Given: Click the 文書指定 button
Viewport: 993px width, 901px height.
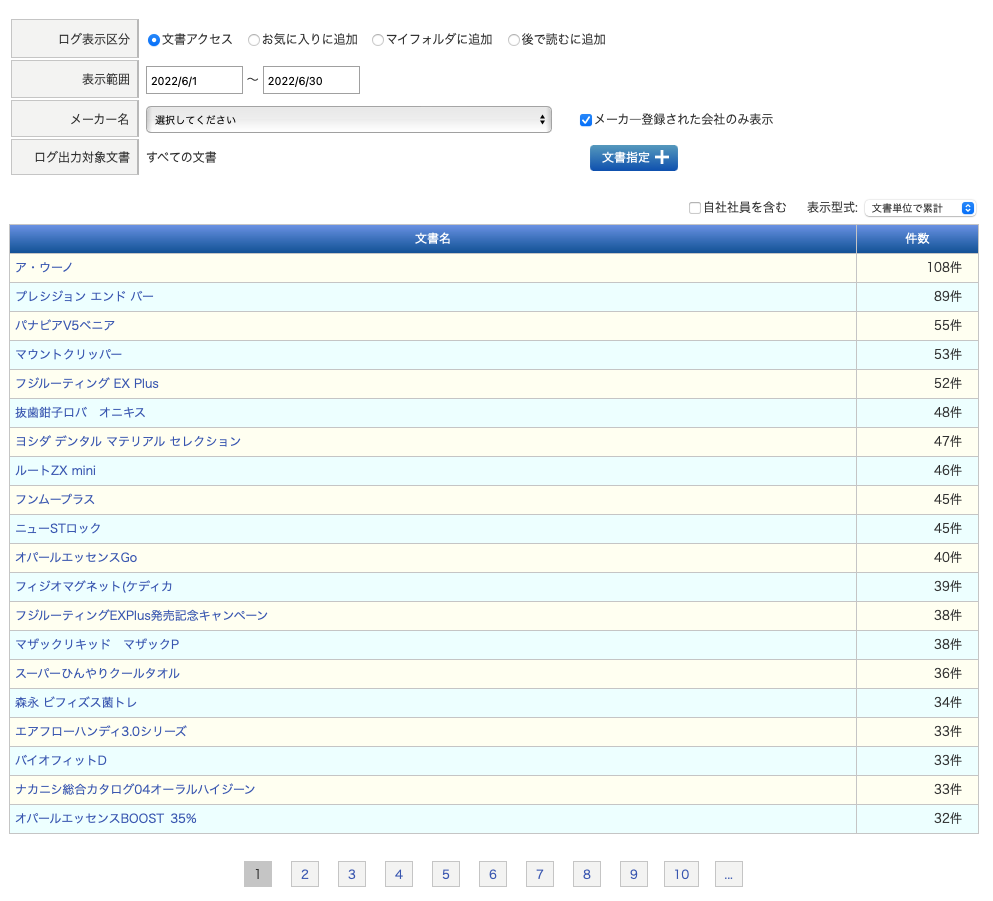Looking at the screenshot, I should 634,158.
